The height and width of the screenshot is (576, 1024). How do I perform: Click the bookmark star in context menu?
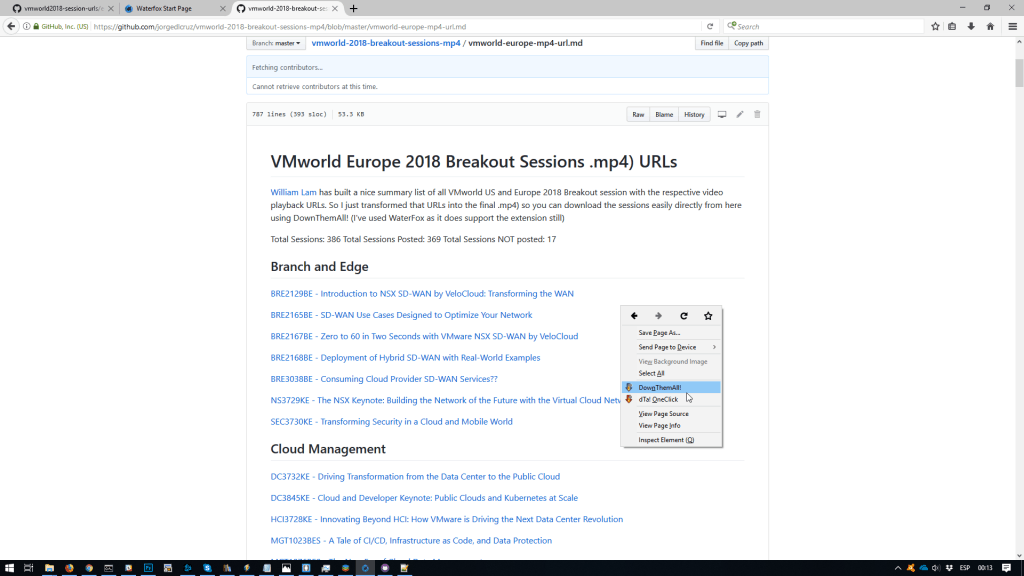pos(708,316)
